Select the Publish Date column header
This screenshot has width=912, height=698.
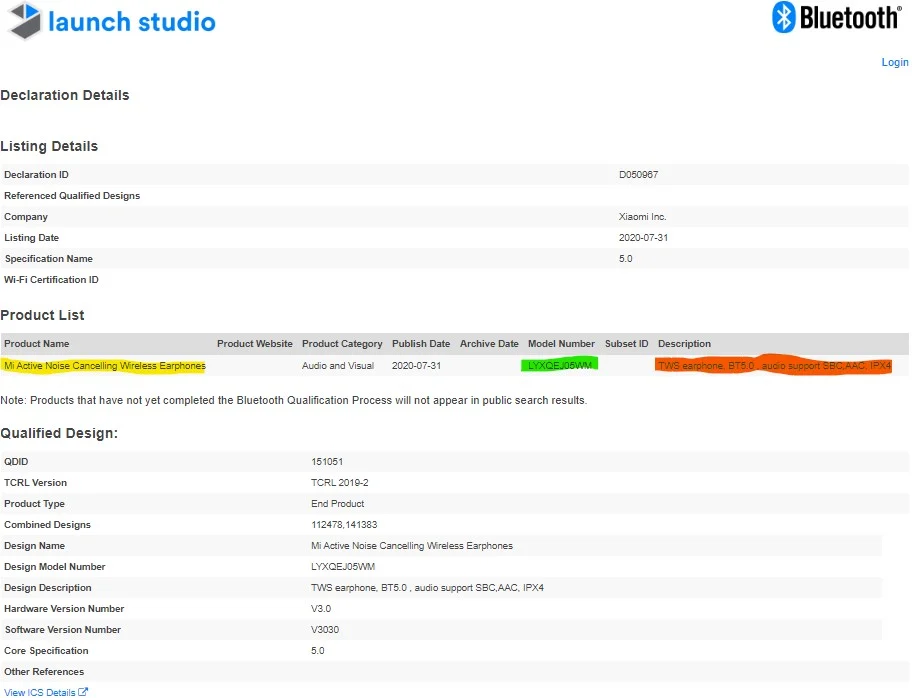(x=421, y=344)
